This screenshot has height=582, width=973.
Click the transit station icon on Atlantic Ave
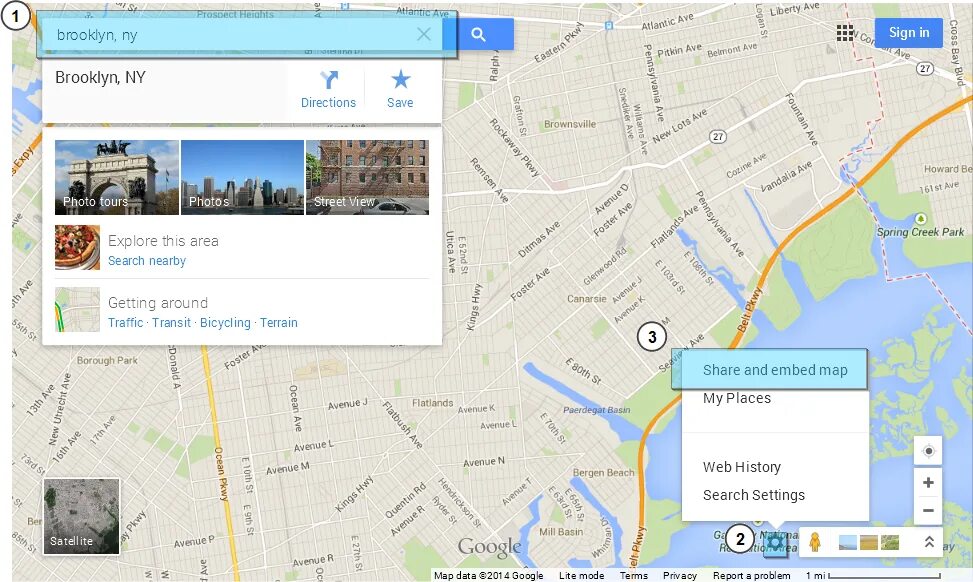click(609, 25)
